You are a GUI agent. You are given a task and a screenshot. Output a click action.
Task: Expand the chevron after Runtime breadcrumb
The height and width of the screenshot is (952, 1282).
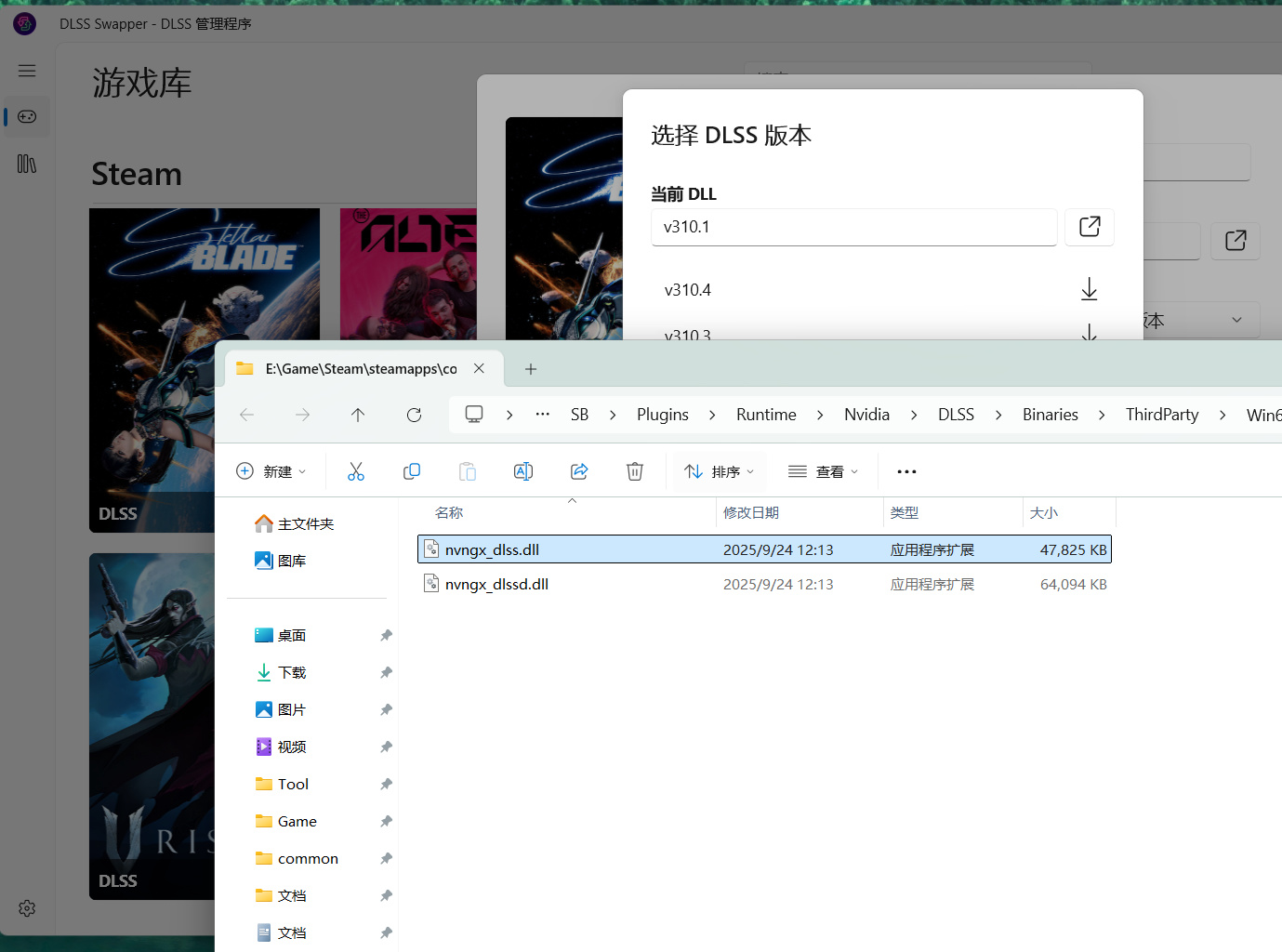[820, 415]
